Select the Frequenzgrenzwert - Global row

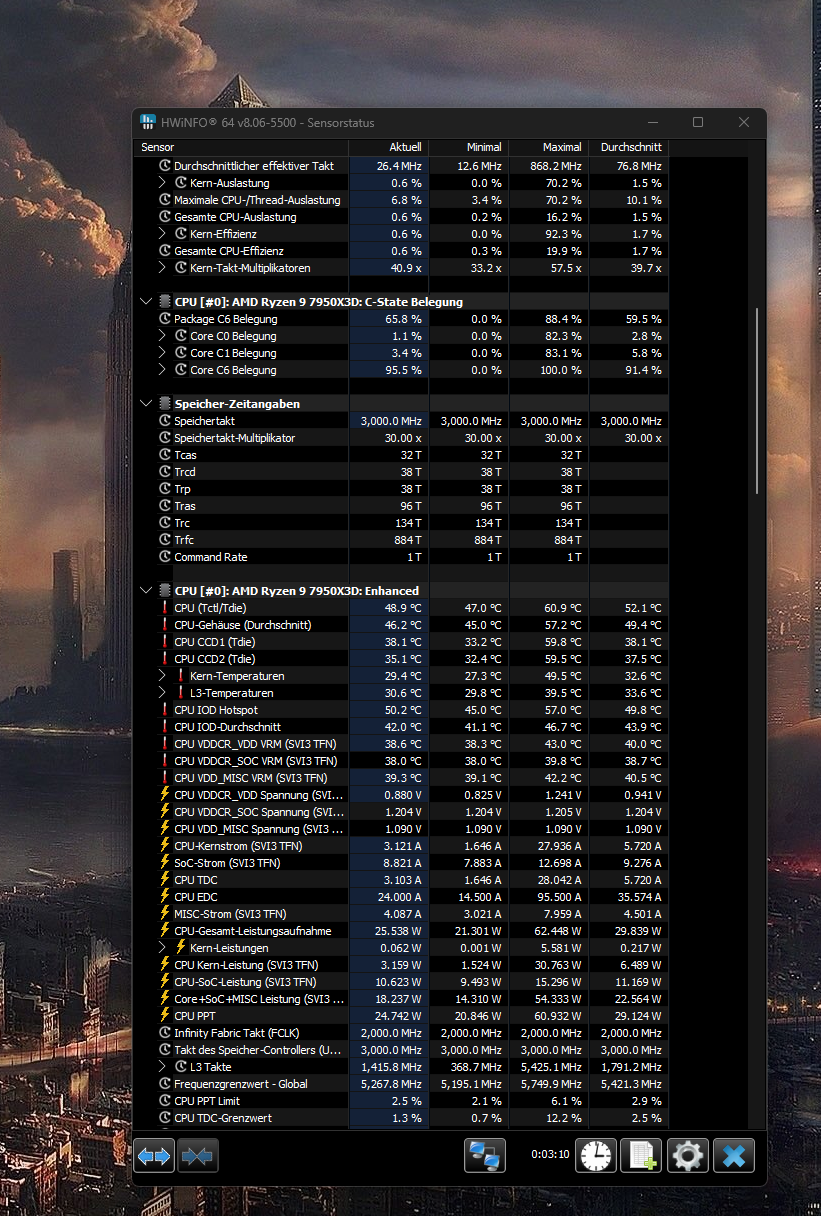coord(403,1084)
